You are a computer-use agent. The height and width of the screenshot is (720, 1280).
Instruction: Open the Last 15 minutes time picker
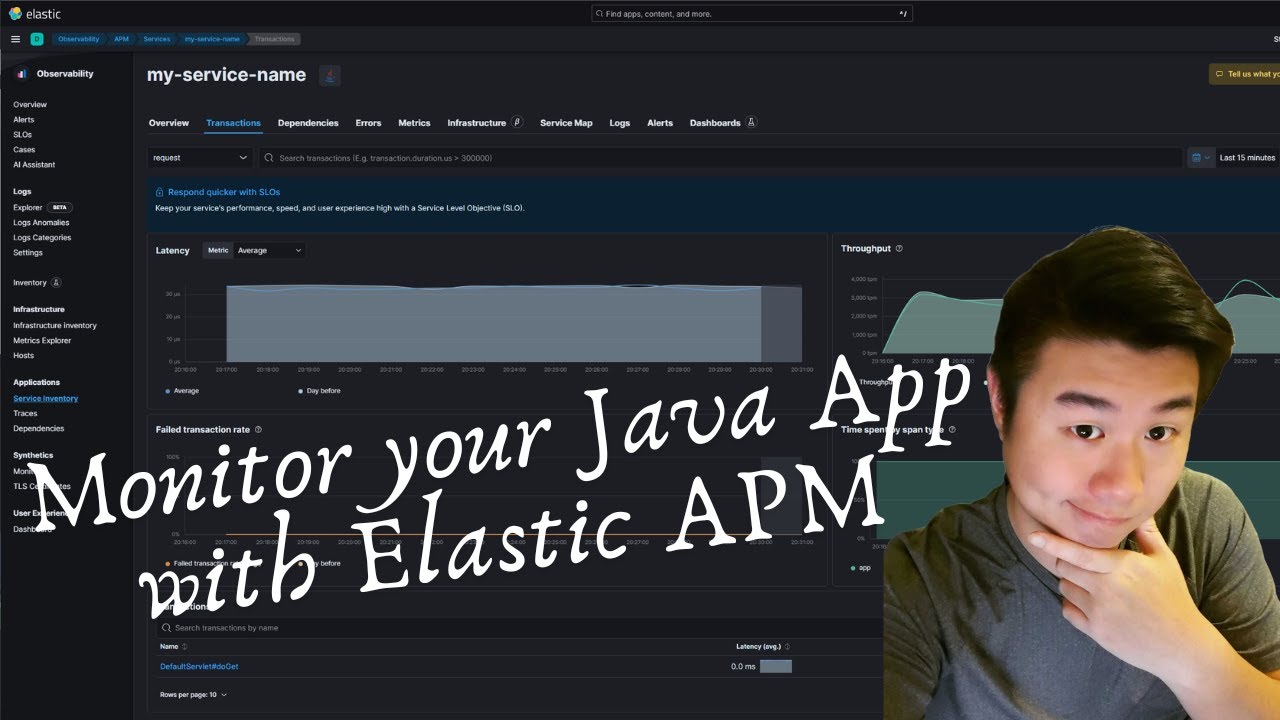click(x=1247, y=158)
